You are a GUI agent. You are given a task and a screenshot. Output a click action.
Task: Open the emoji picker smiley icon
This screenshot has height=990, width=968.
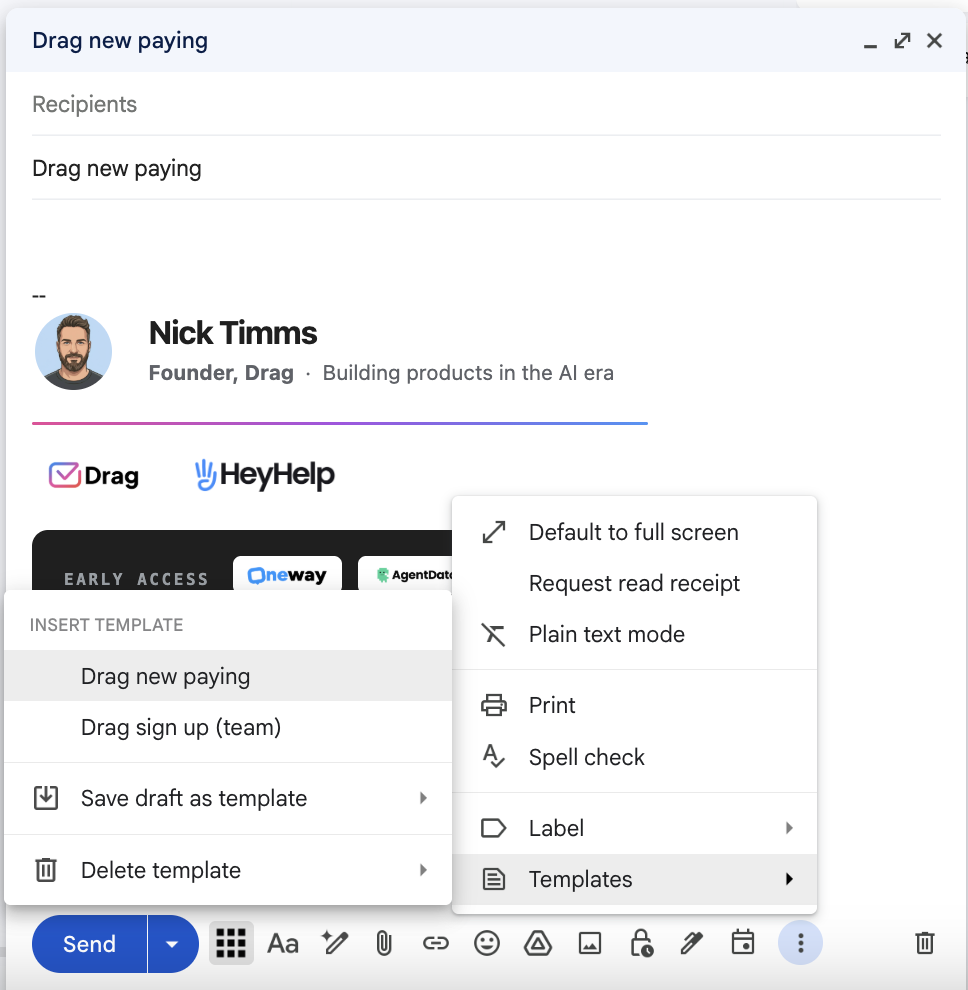pyautogui.click(x=487, y=943)
